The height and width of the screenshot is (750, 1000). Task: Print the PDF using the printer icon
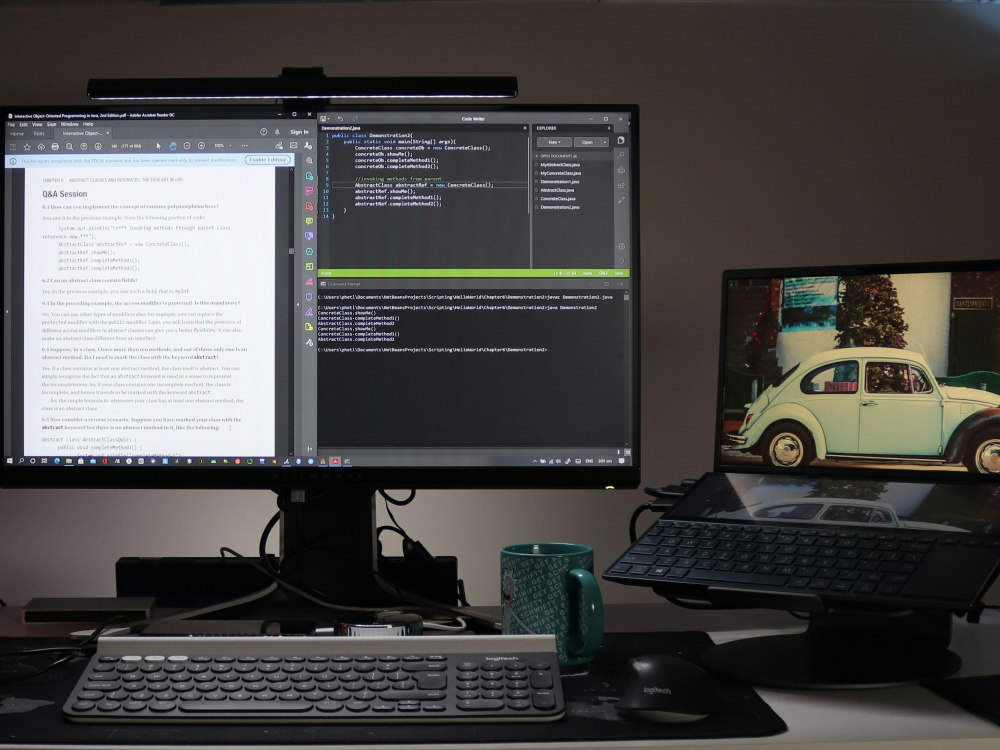[55, 147]
